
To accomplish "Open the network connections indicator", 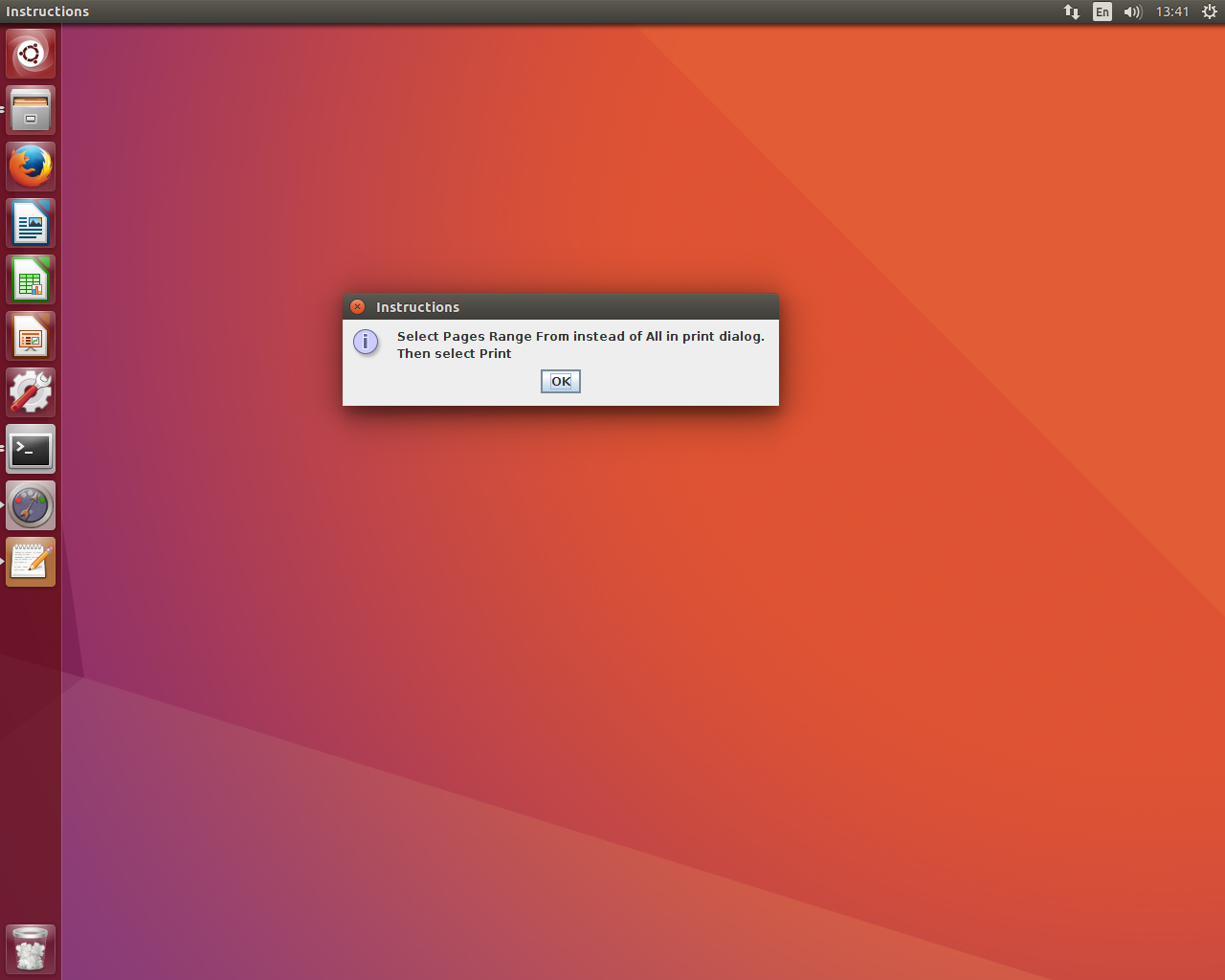I will coord(1072,11).
